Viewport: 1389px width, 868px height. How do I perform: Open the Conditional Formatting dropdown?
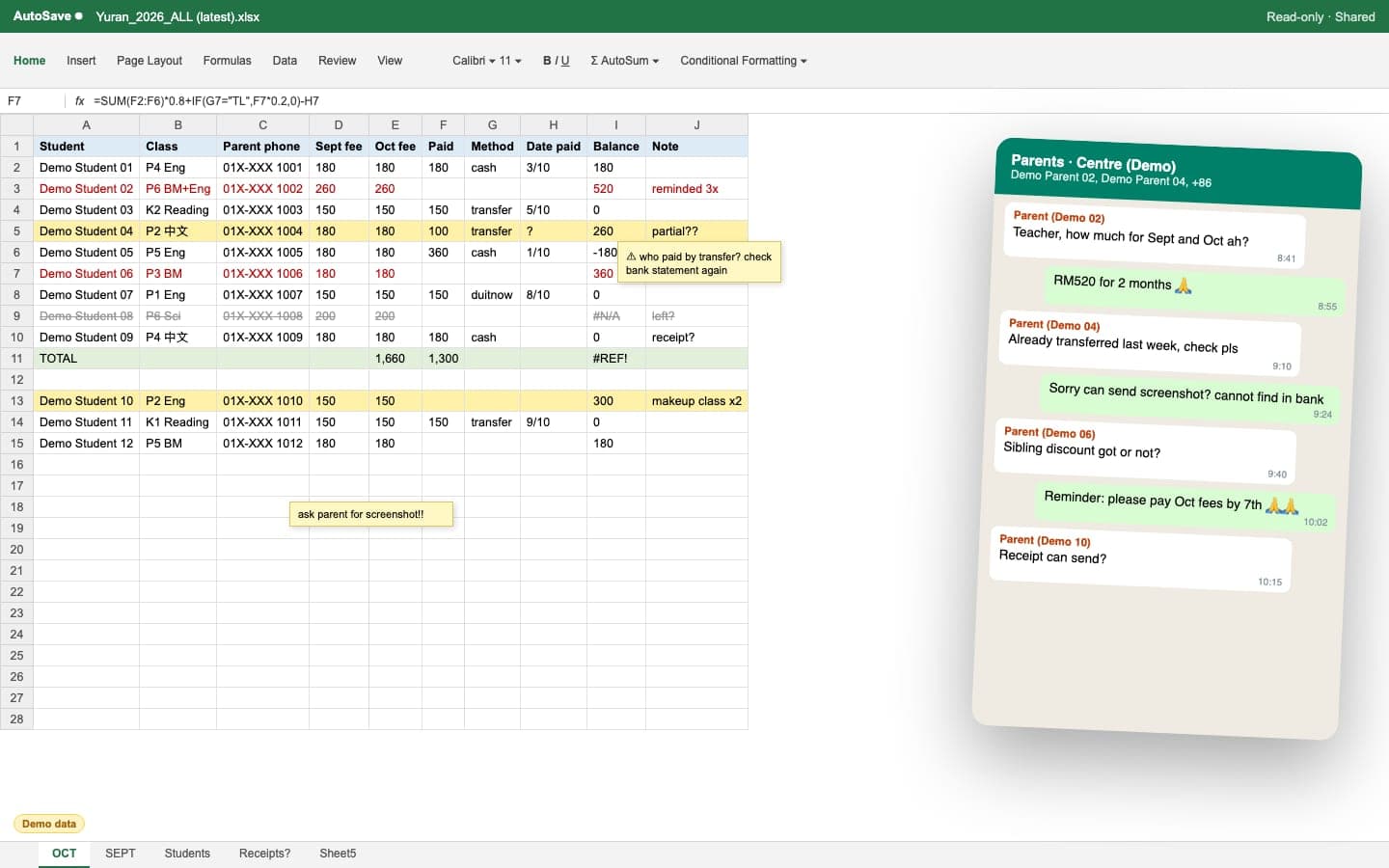pyautogui.click(x=743, y=61)
